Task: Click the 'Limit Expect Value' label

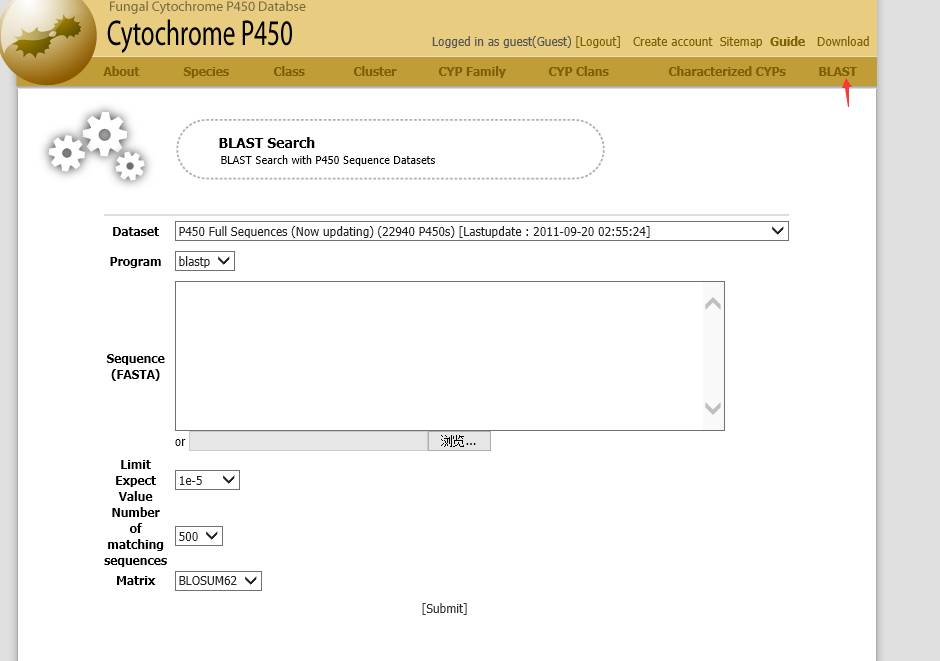Action: [x=135, y=481]
